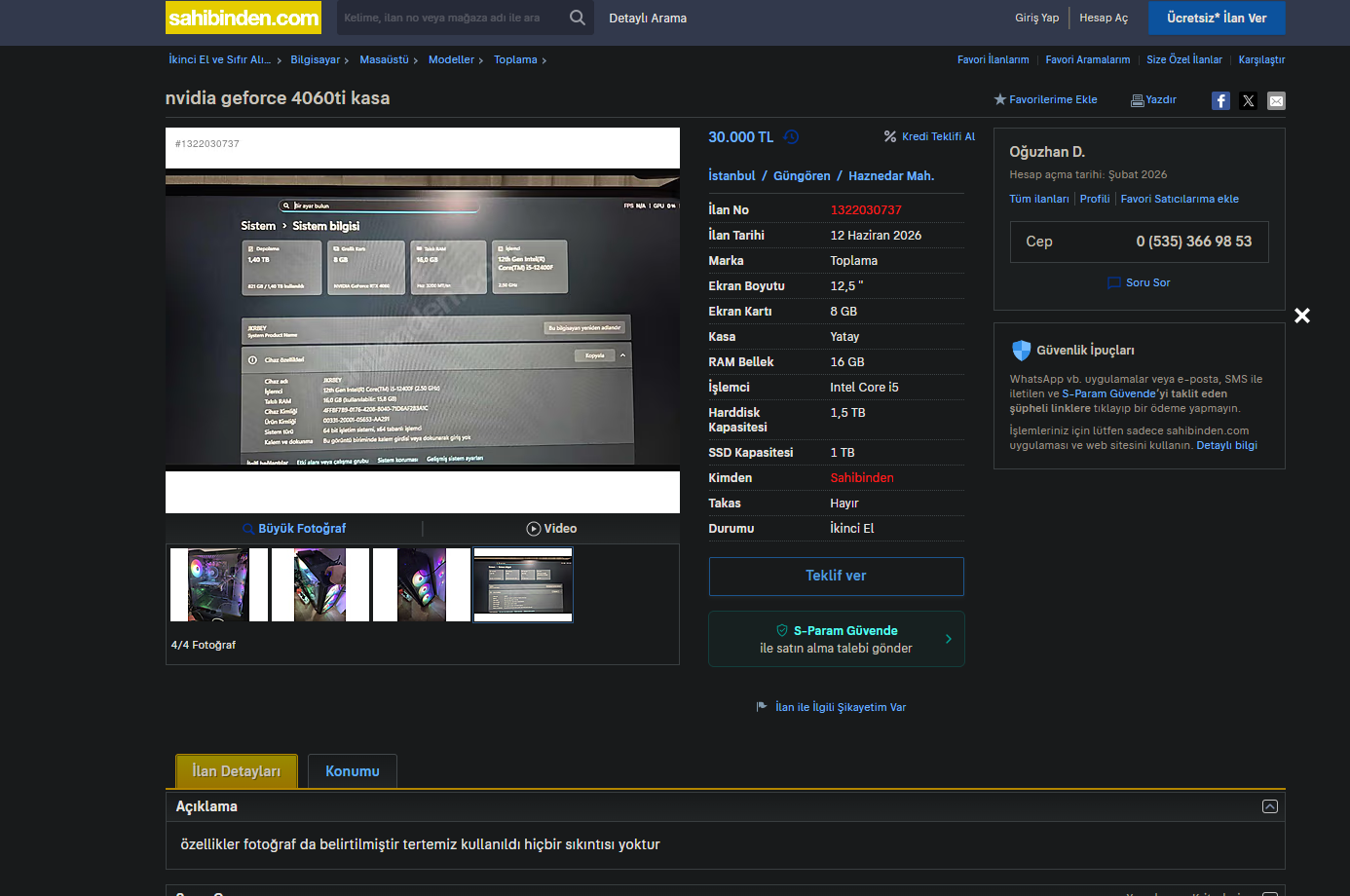Open Detaylı bilgi security link
Viewport: 1350px width, 896px height.
click(x=1226, y=445)
